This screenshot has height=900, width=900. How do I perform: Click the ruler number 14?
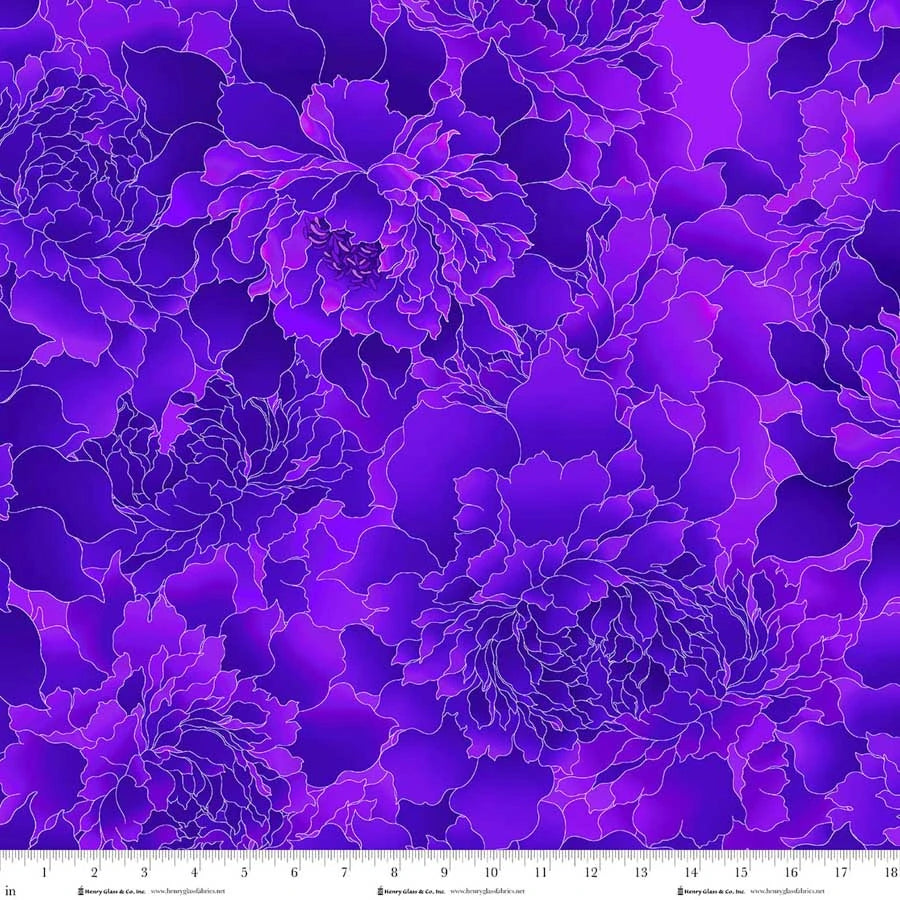(x=691, y=873)
